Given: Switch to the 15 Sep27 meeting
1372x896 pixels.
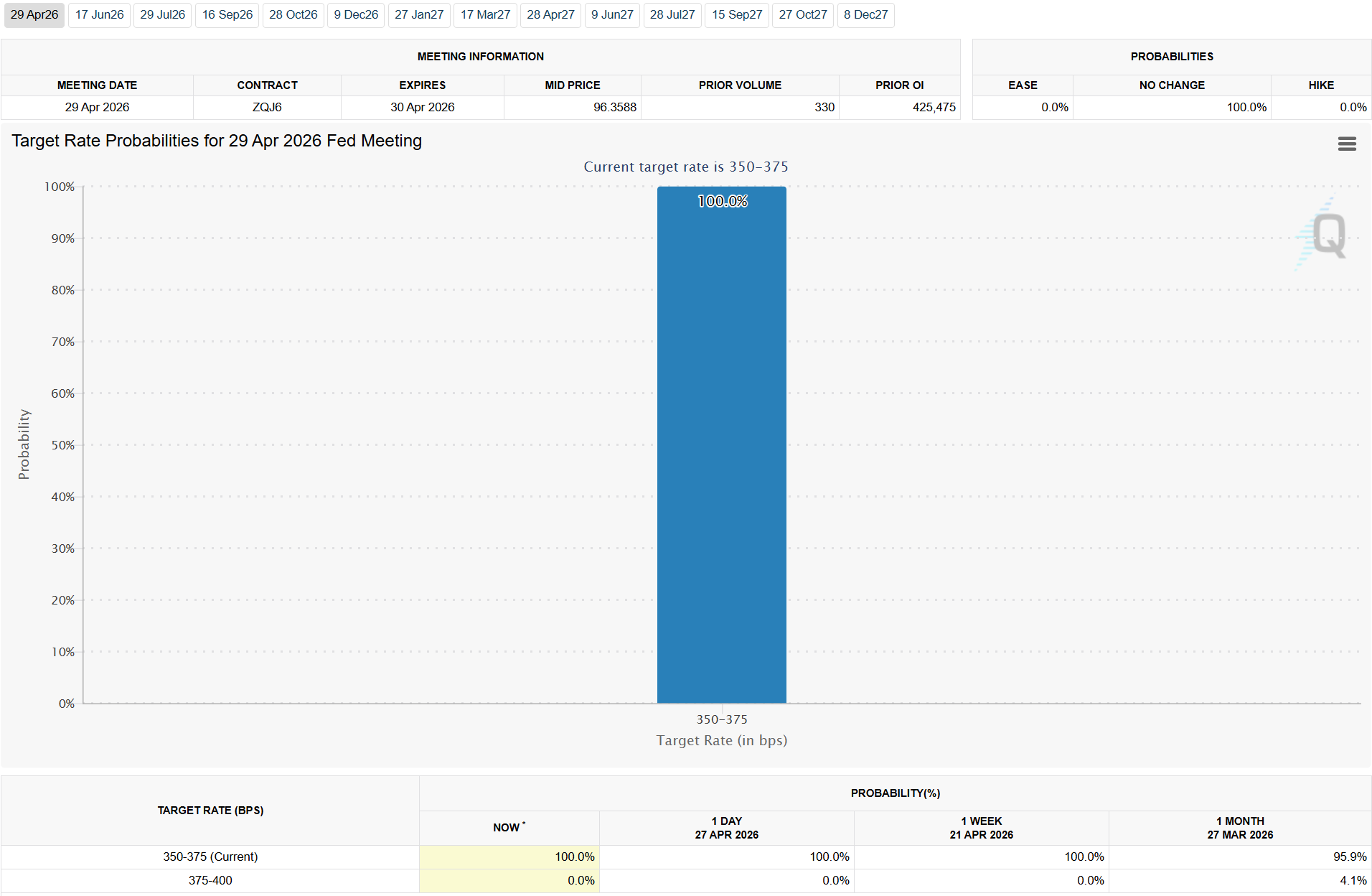Looking at the screenshot, I should coord(736,15).
